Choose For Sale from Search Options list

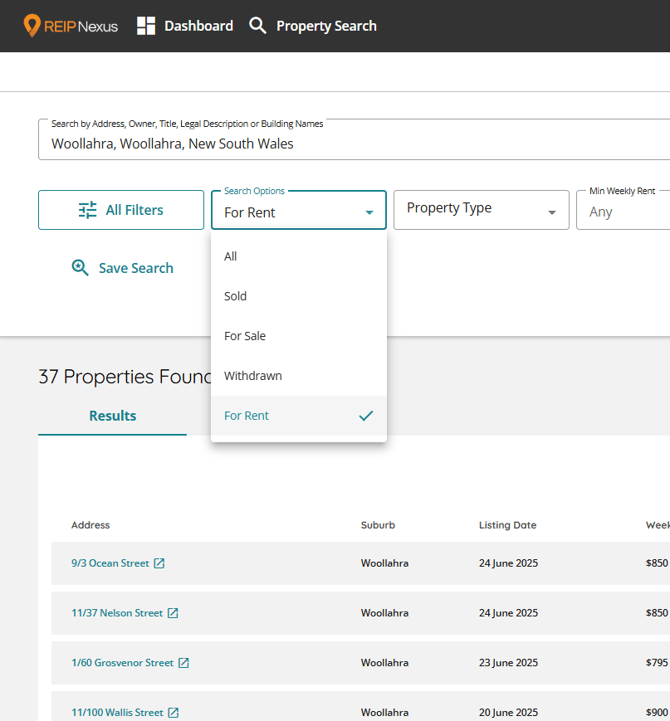[245, 336]
